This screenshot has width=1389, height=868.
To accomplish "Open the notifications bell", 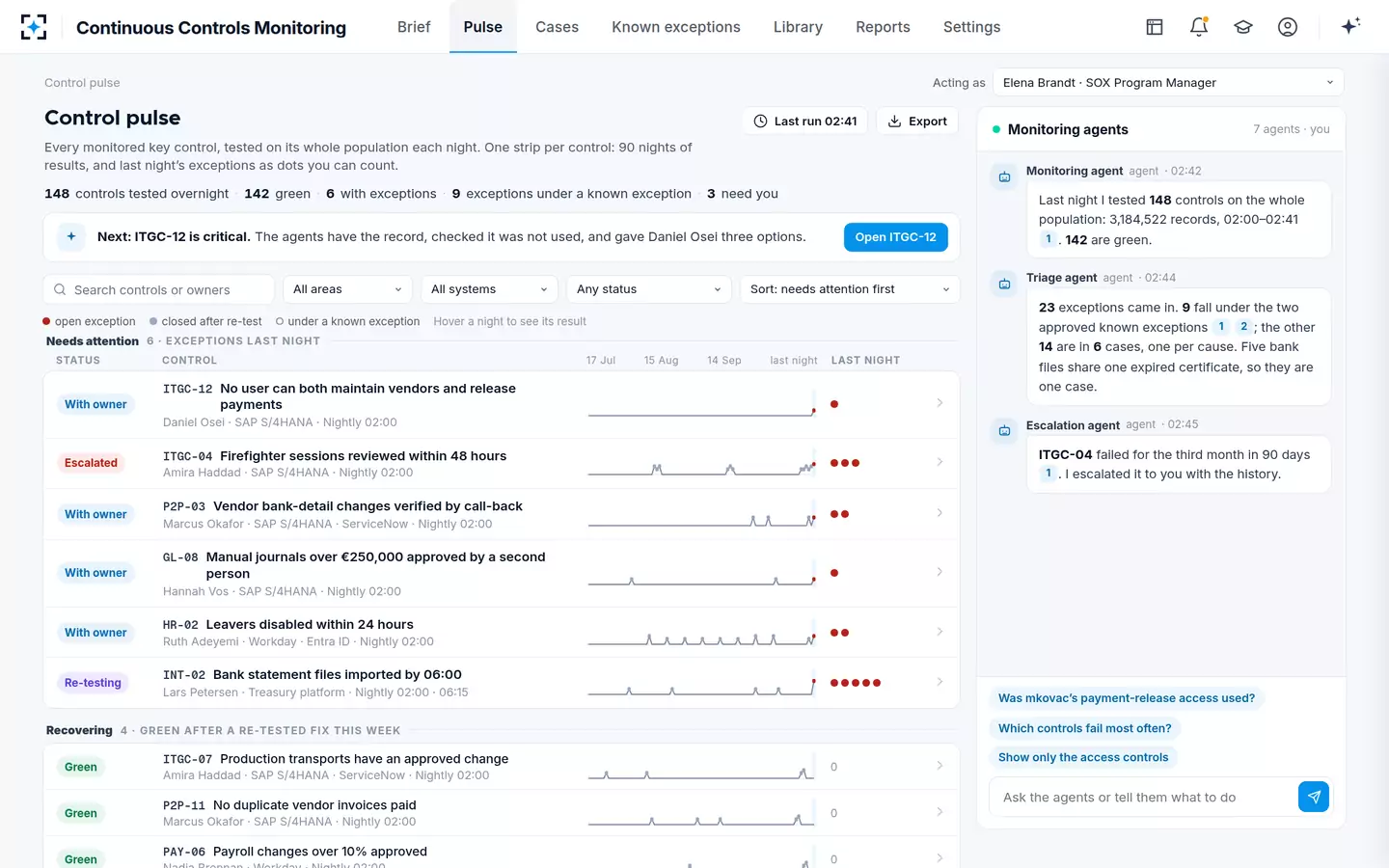I will (x=1199, y=27).
